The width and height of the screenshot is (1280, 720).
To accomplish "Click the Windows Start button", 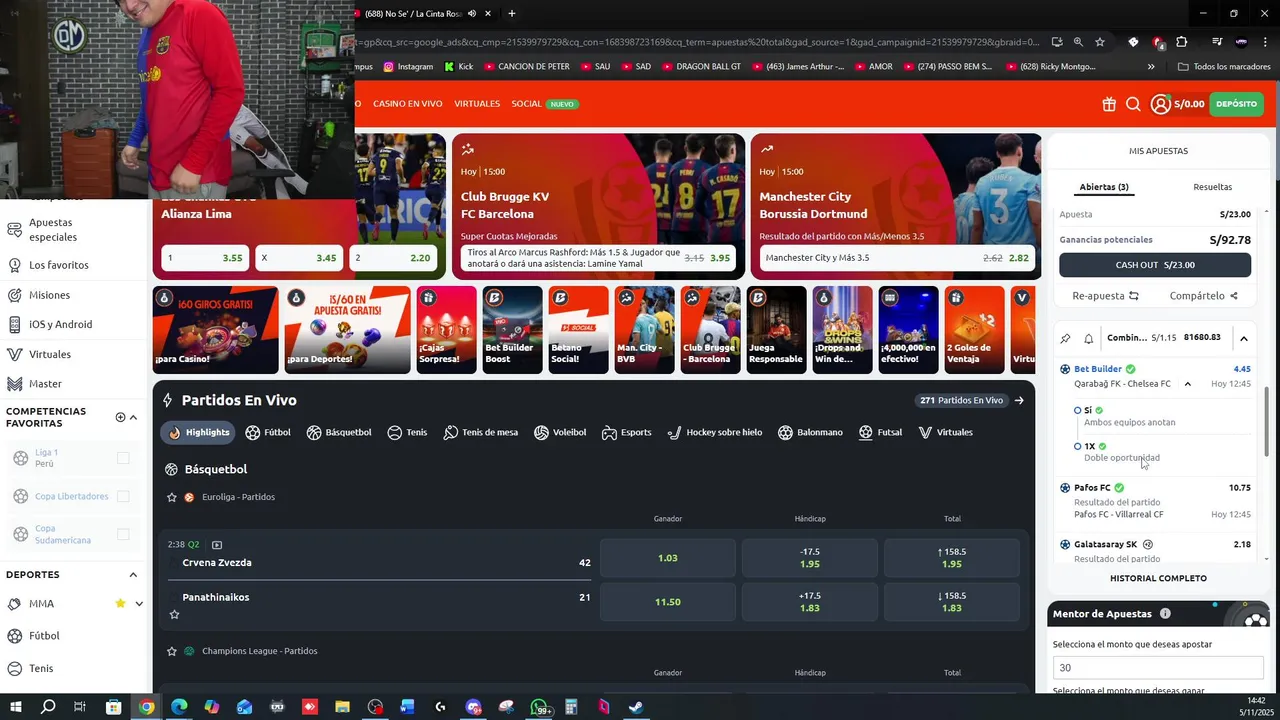I will [15, 707].
